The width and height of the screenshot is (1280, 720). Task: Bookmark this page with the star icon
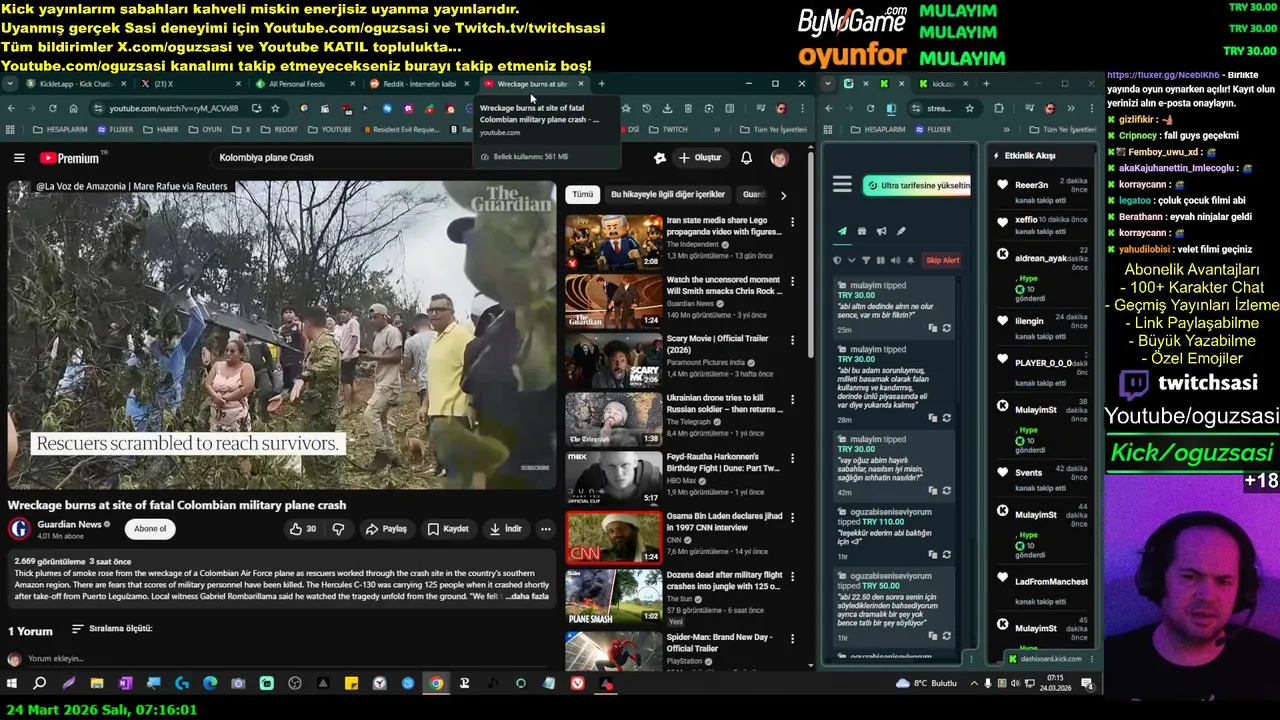[x=275, y=108]
